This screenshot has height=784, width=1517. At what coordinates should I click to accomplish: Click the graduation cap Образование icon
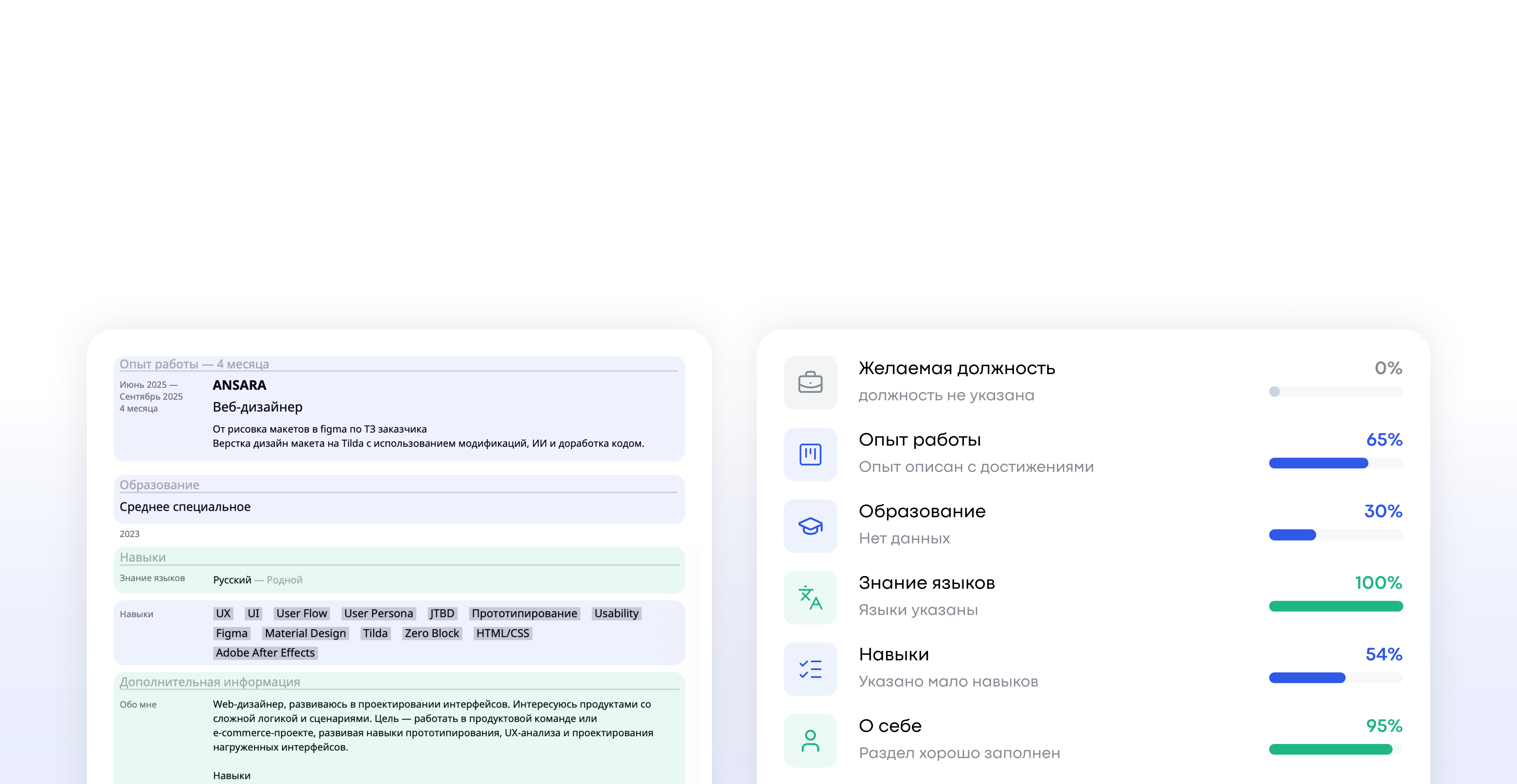click(810, 526)
